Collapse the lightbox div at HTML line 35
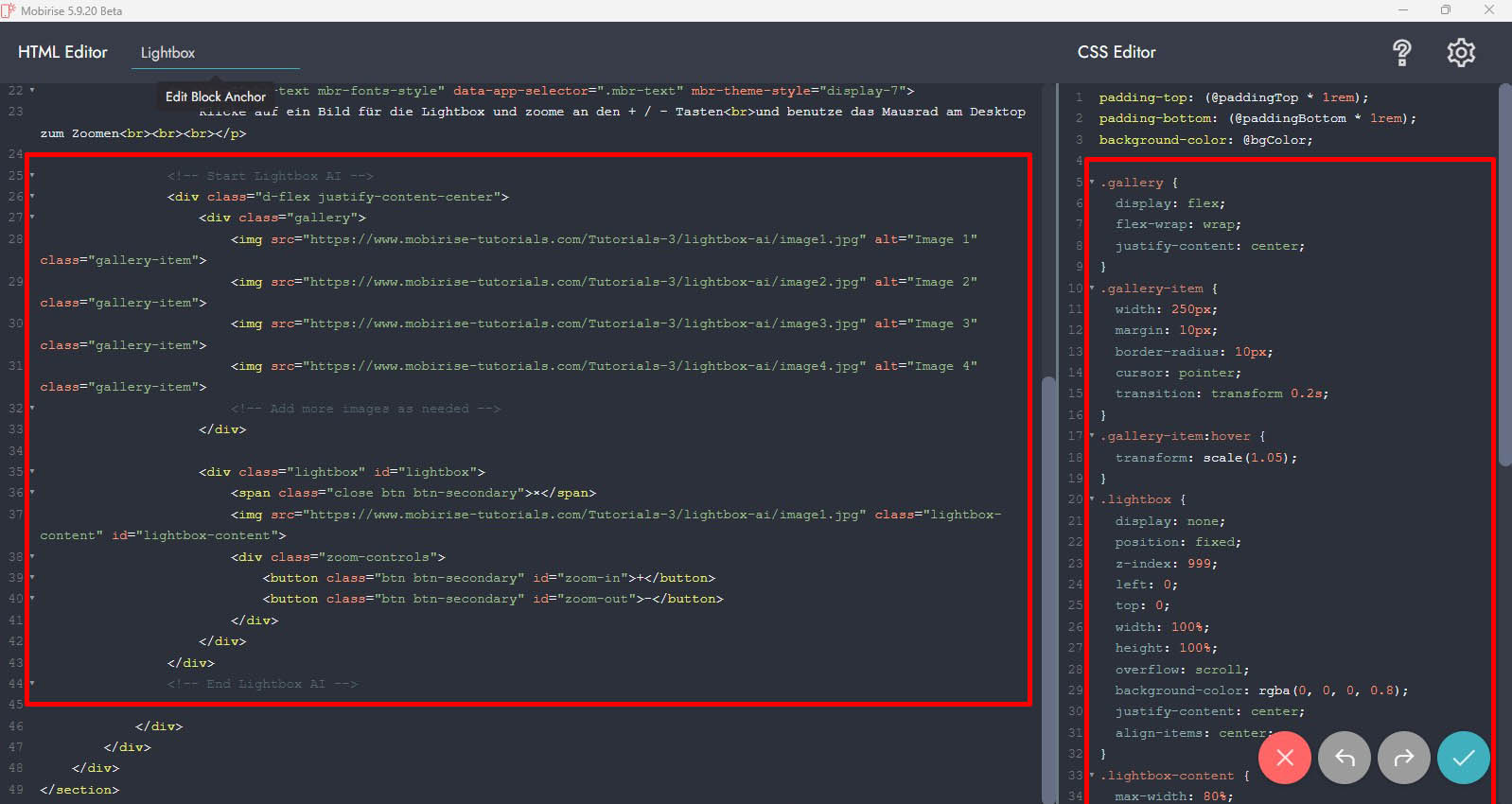This screenshot has width=1512, height=804. pos(32,471)
